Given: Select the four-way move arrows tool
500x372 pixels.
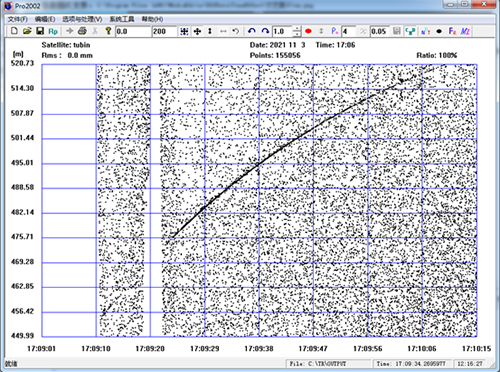Looking at the screenshot, I should 197,31.
